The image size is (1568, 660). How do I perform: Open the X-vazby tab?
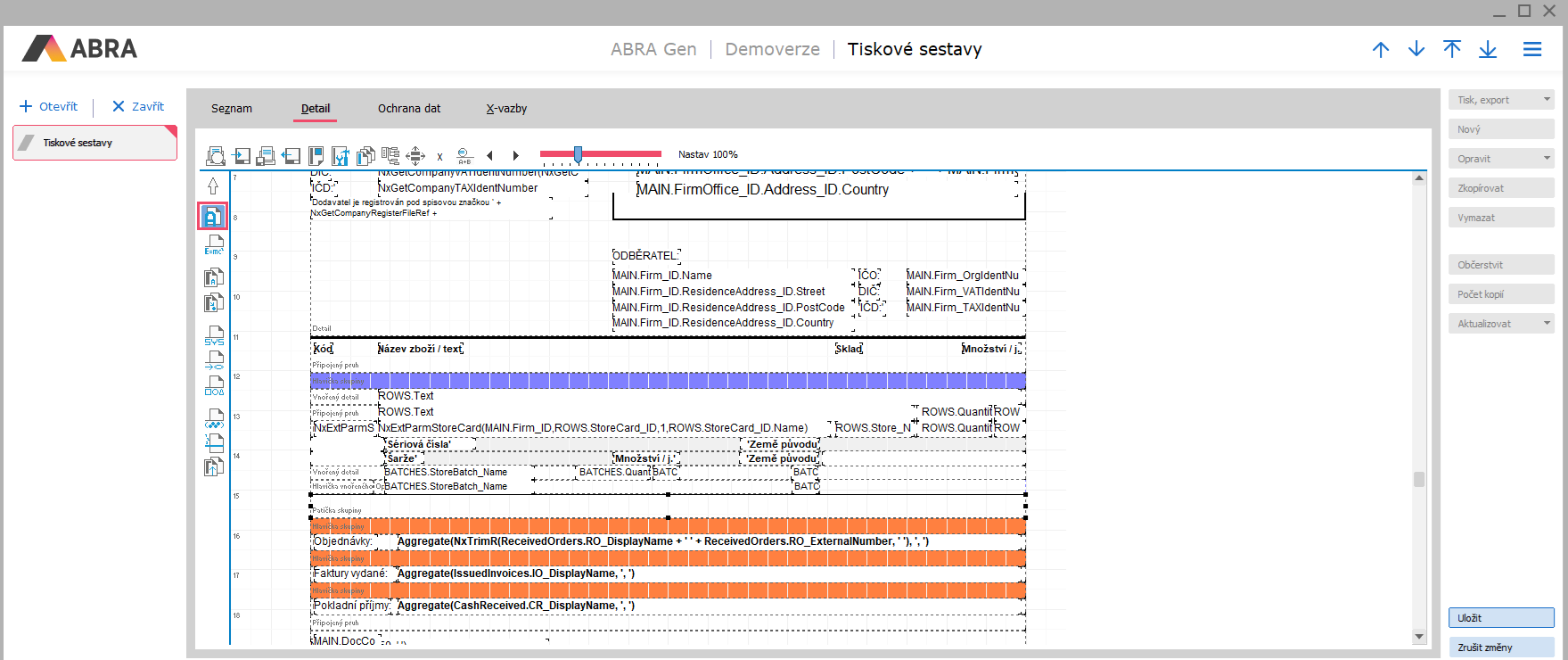[506, 109]
